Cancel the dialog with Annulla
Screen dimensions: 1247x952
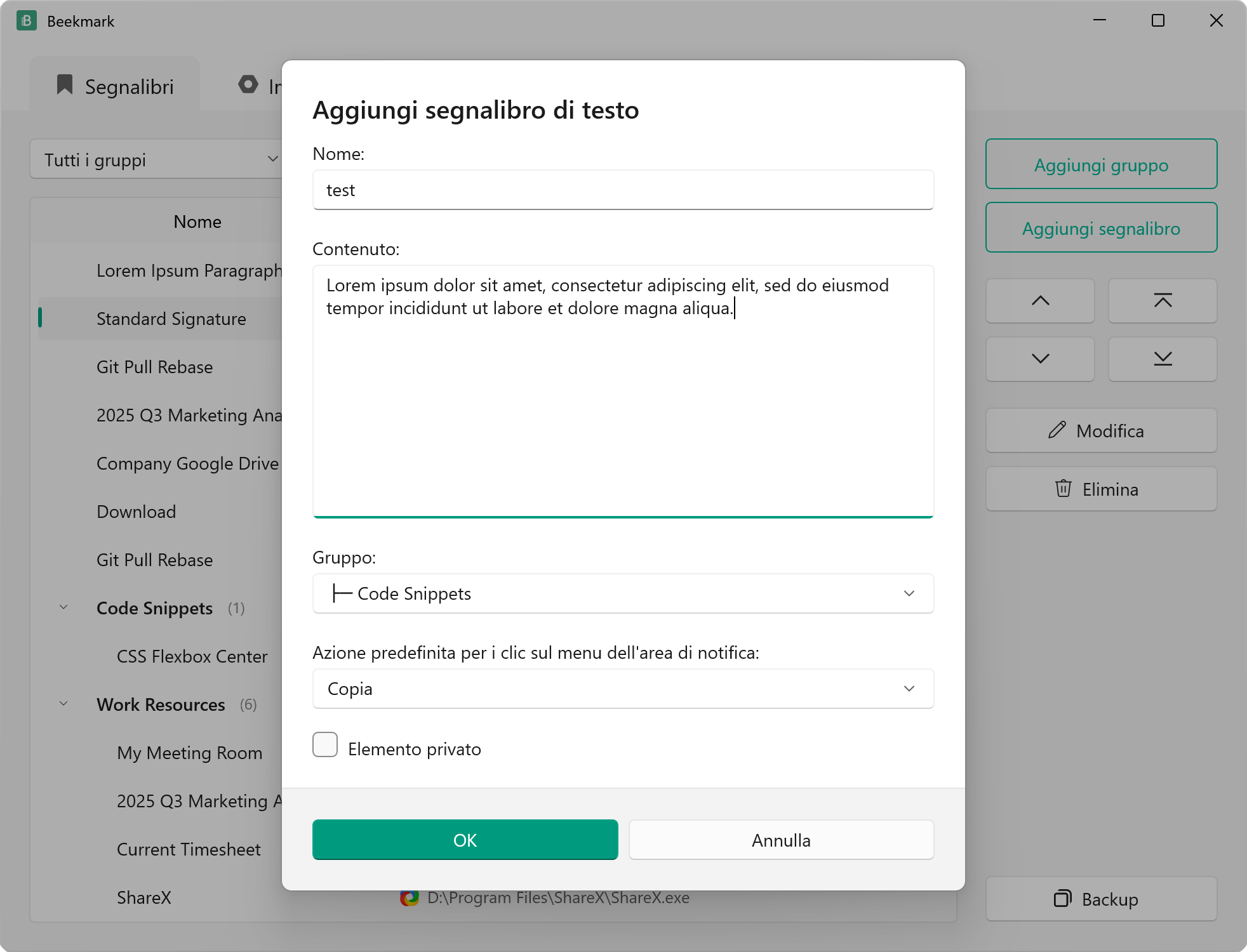pos(781,840)
